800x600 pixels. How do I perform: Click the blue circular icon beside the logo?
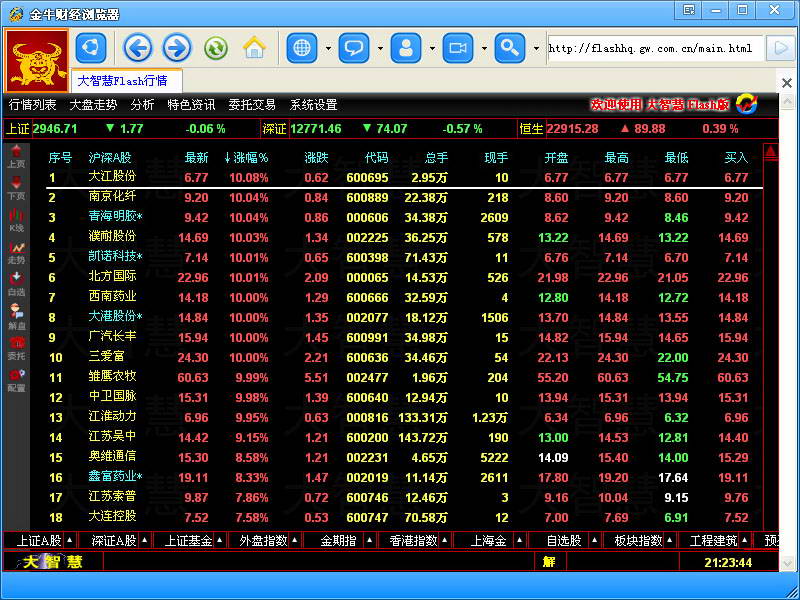91,48
